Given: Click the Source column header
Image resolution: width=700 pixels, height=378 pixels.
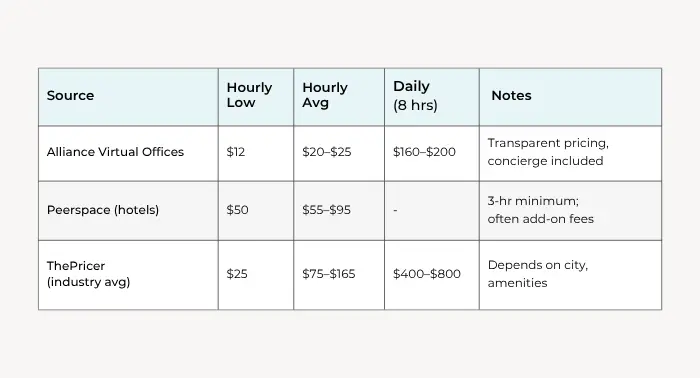Looking at the screenshot, I should pos(128,97).
